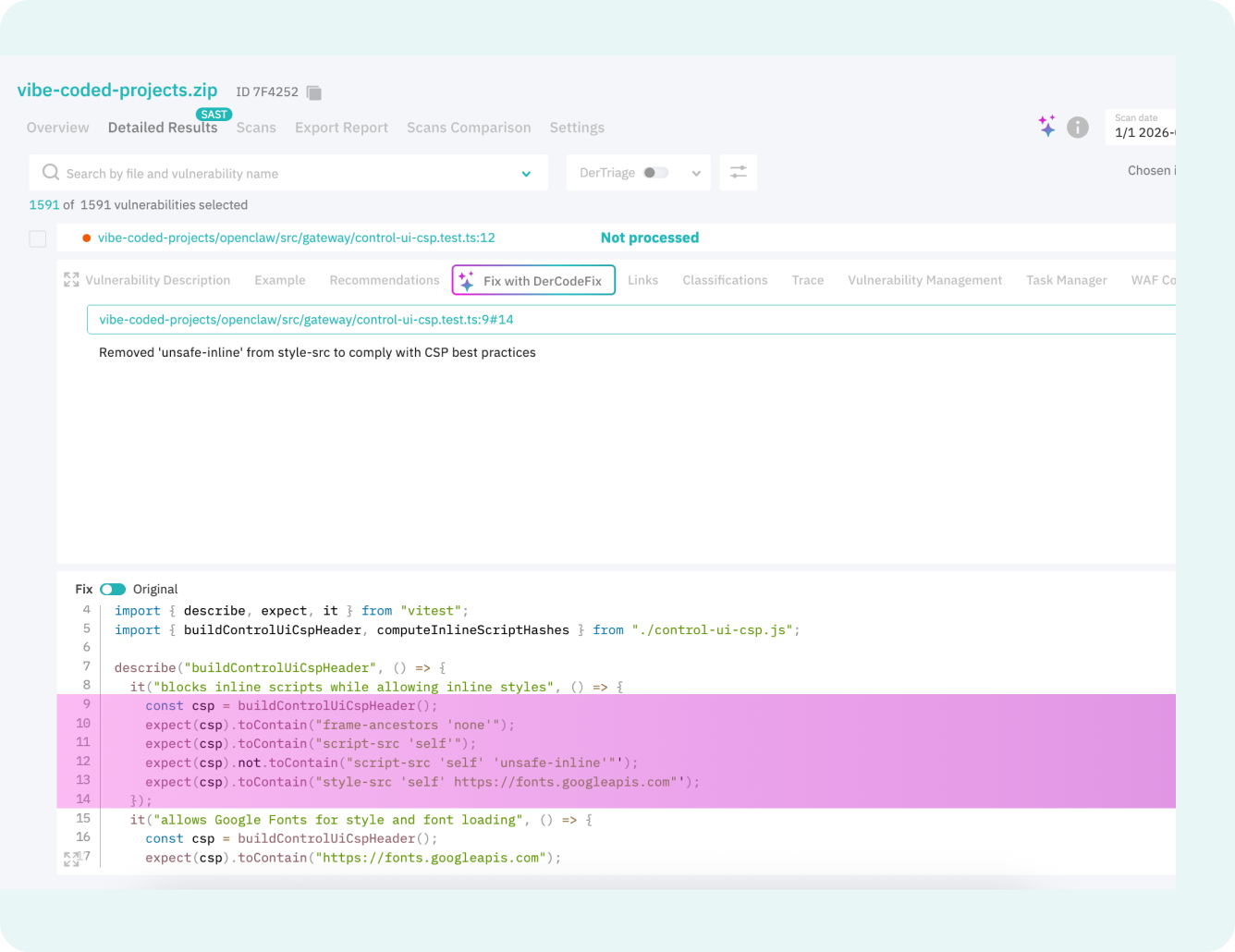Copy the scan ID 7F4252

click(314, 92)
